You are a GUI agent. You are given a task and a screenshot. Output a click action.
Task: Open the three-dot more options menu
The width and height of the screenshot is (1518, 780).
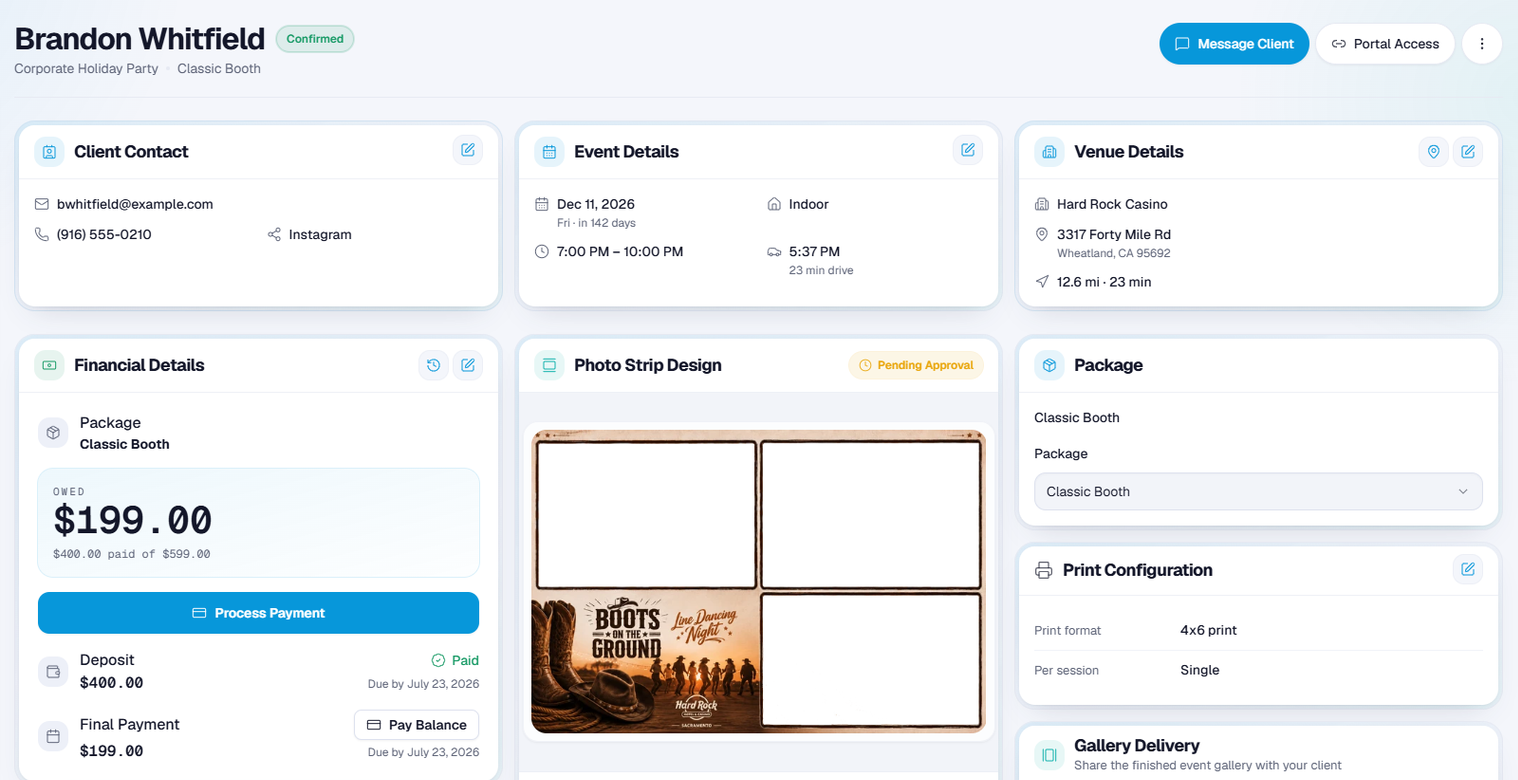(1482, 44)
